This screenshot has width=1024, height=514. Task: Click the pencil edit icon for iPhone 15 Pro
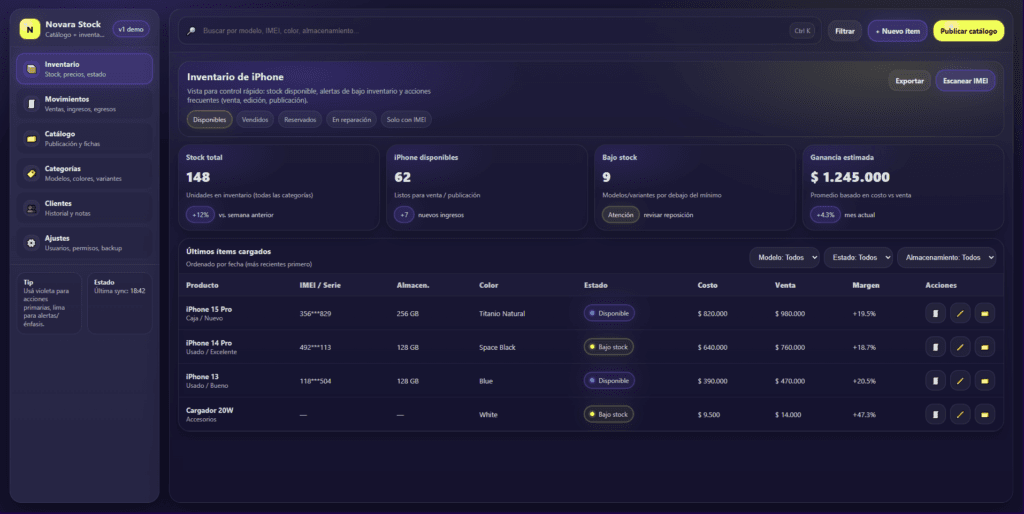[x=960, y=314]
